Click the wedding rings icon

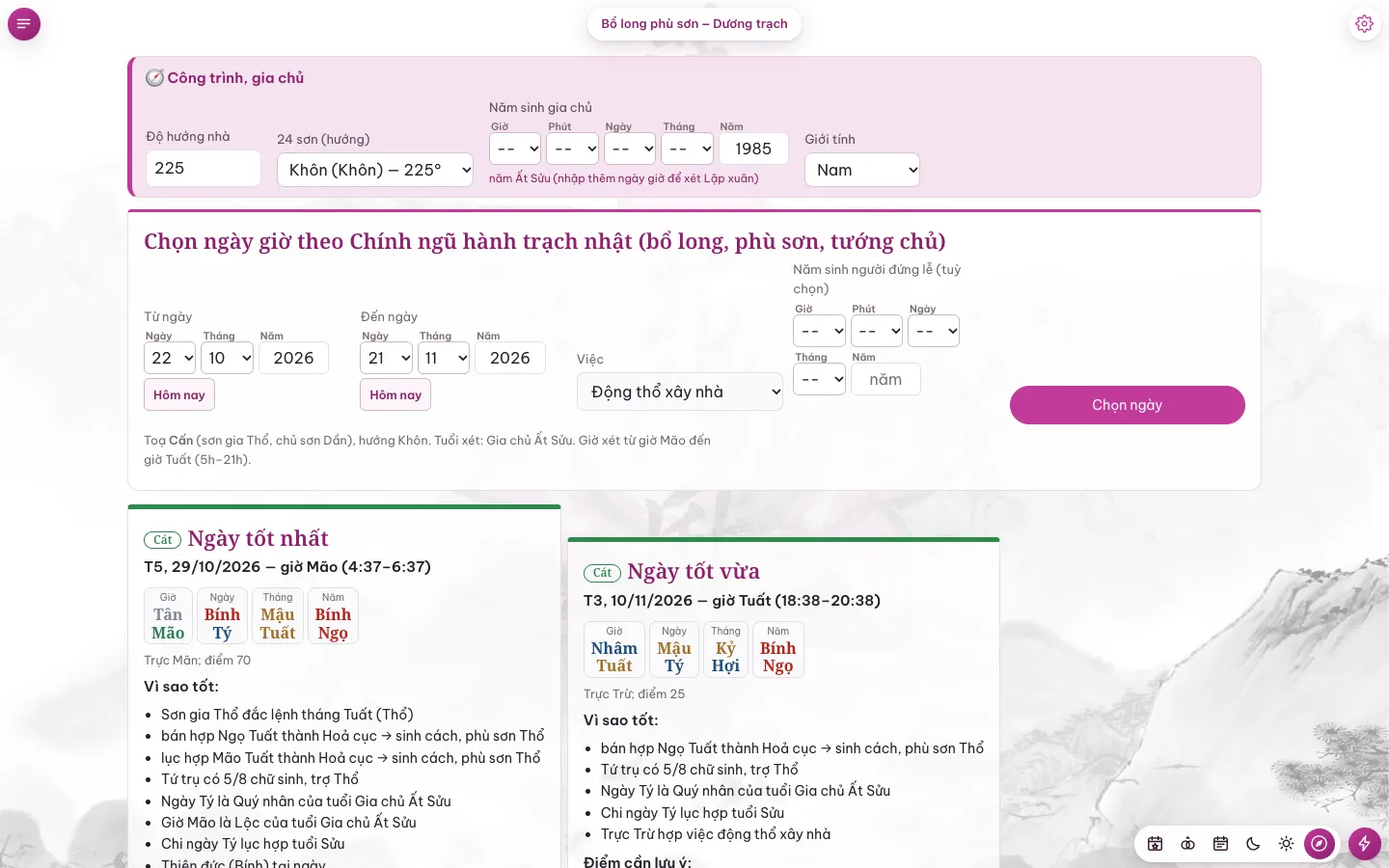[1187, 844]
